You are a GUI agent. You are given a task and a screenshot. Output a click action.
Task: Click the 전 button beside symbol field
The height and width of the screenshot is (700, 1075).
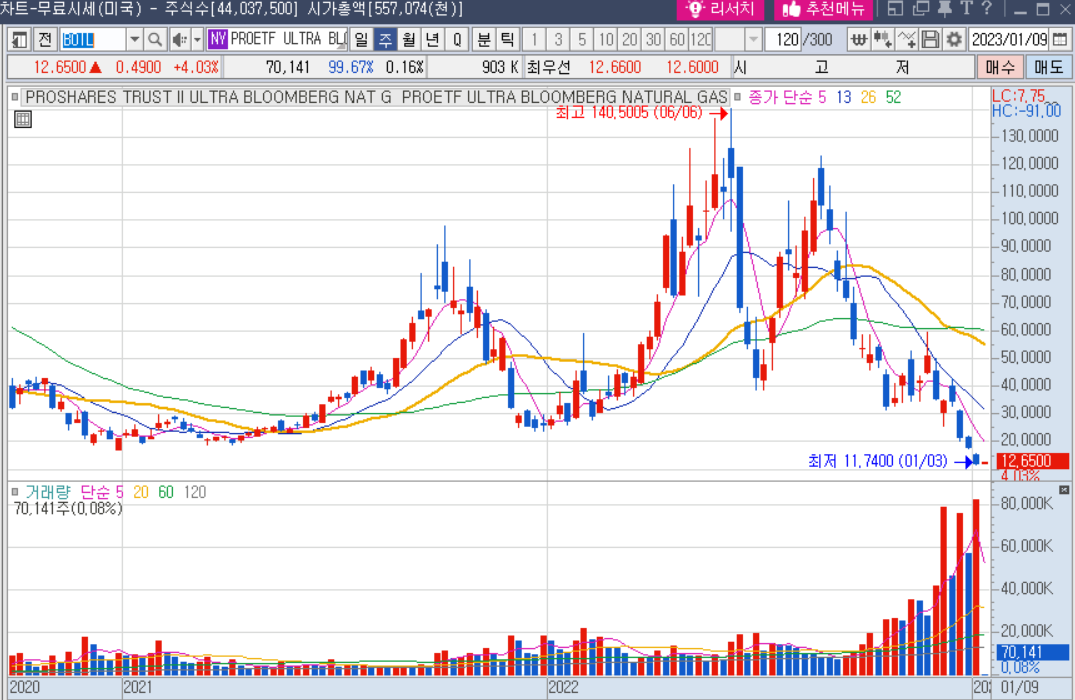click(x=45, y=40)
